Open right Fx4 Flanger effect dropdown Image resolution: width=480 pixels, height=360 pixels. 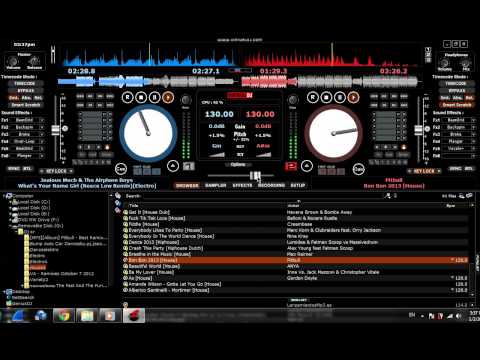click(473, 141)
